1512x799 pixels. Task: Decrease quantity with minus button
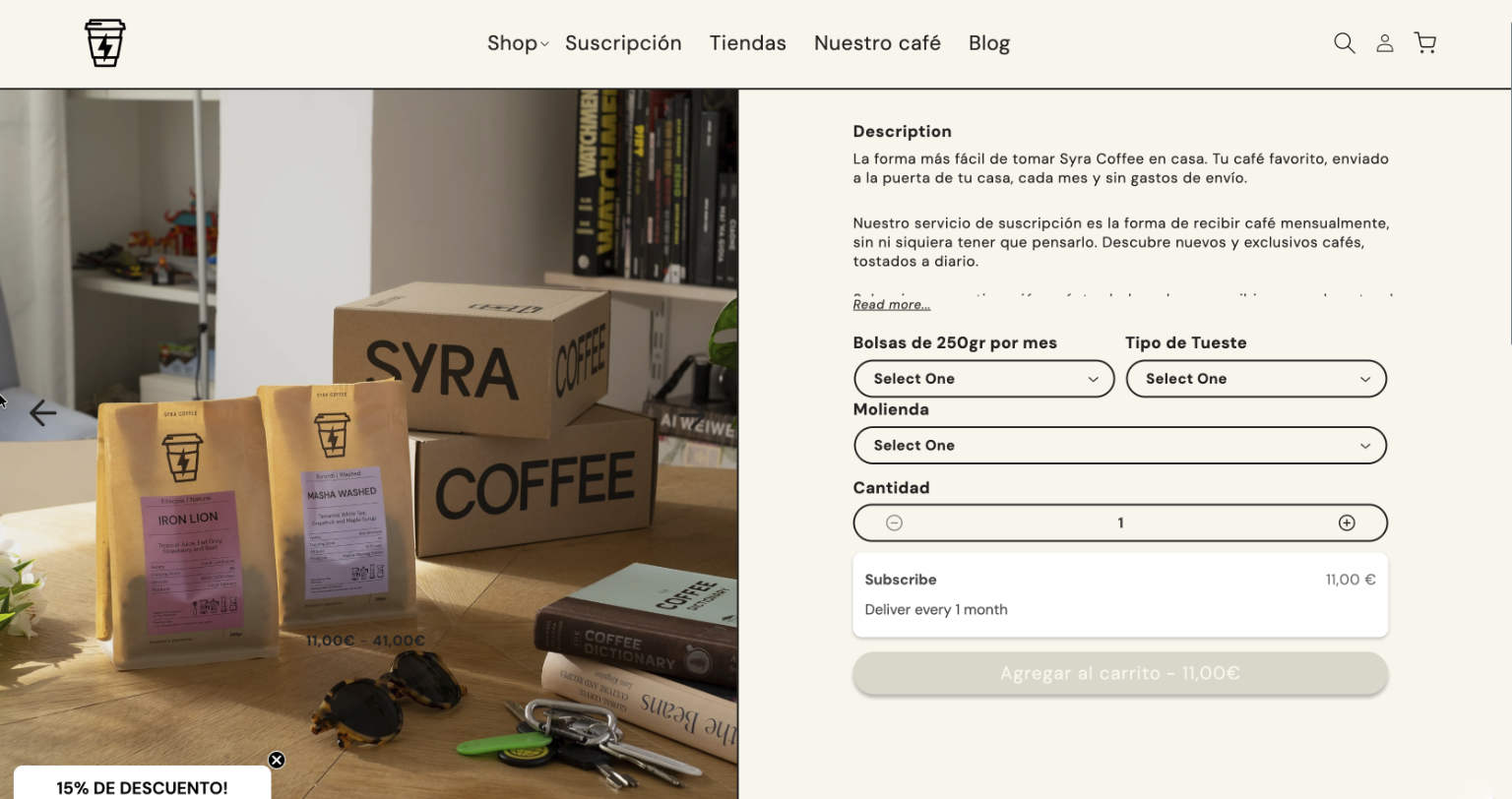[894, 523]
